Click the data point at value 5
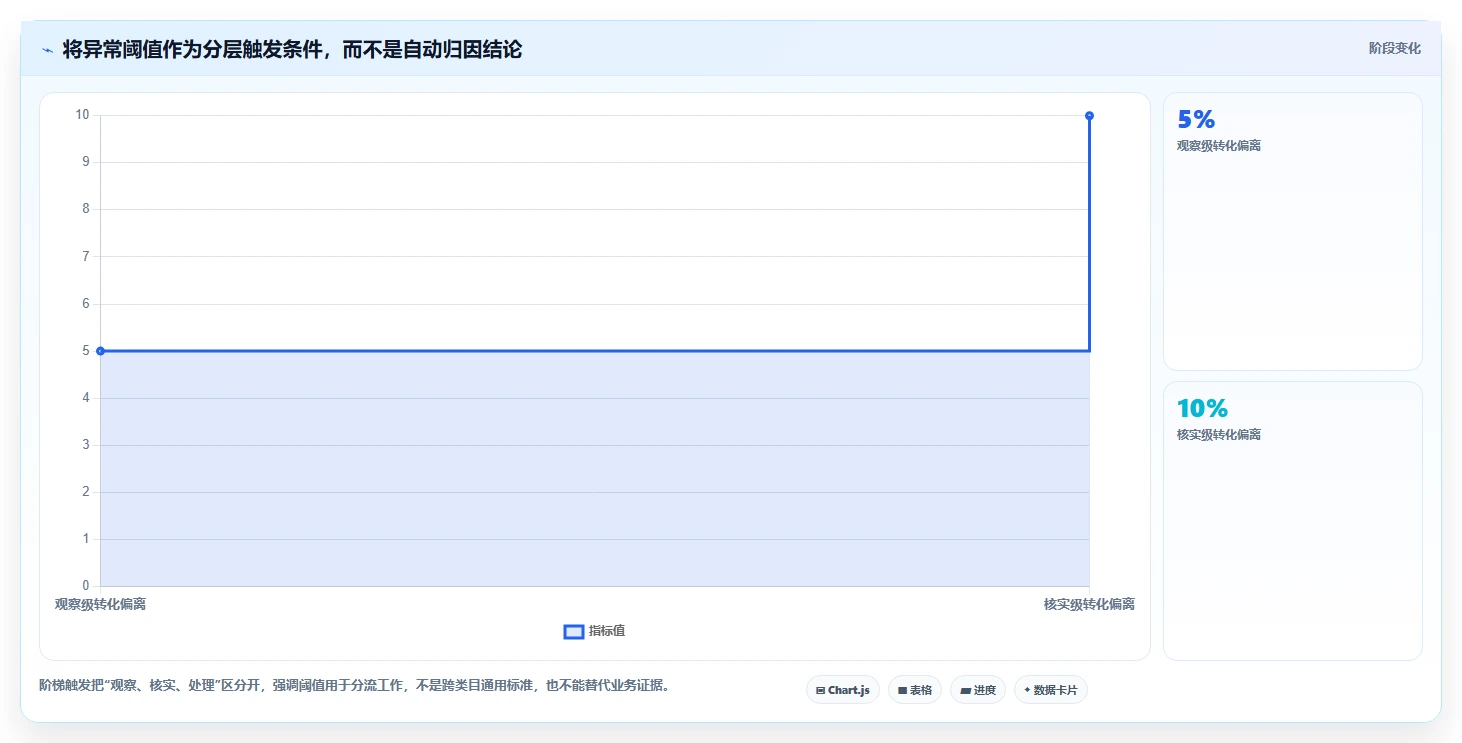The height and width of the screenshot is (743, 1462). (100, 351)
